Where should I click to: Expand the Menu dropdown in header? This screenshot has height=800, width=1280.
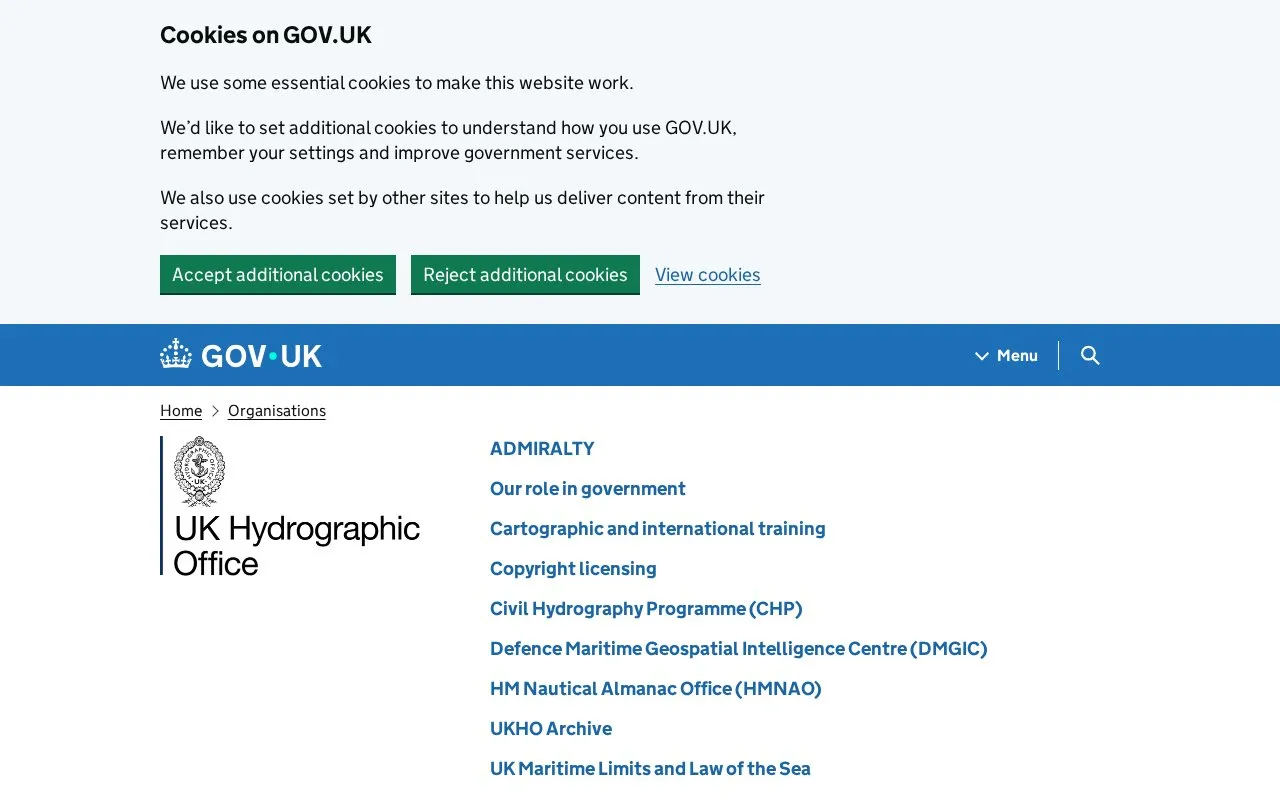[x=1007, y=355]
